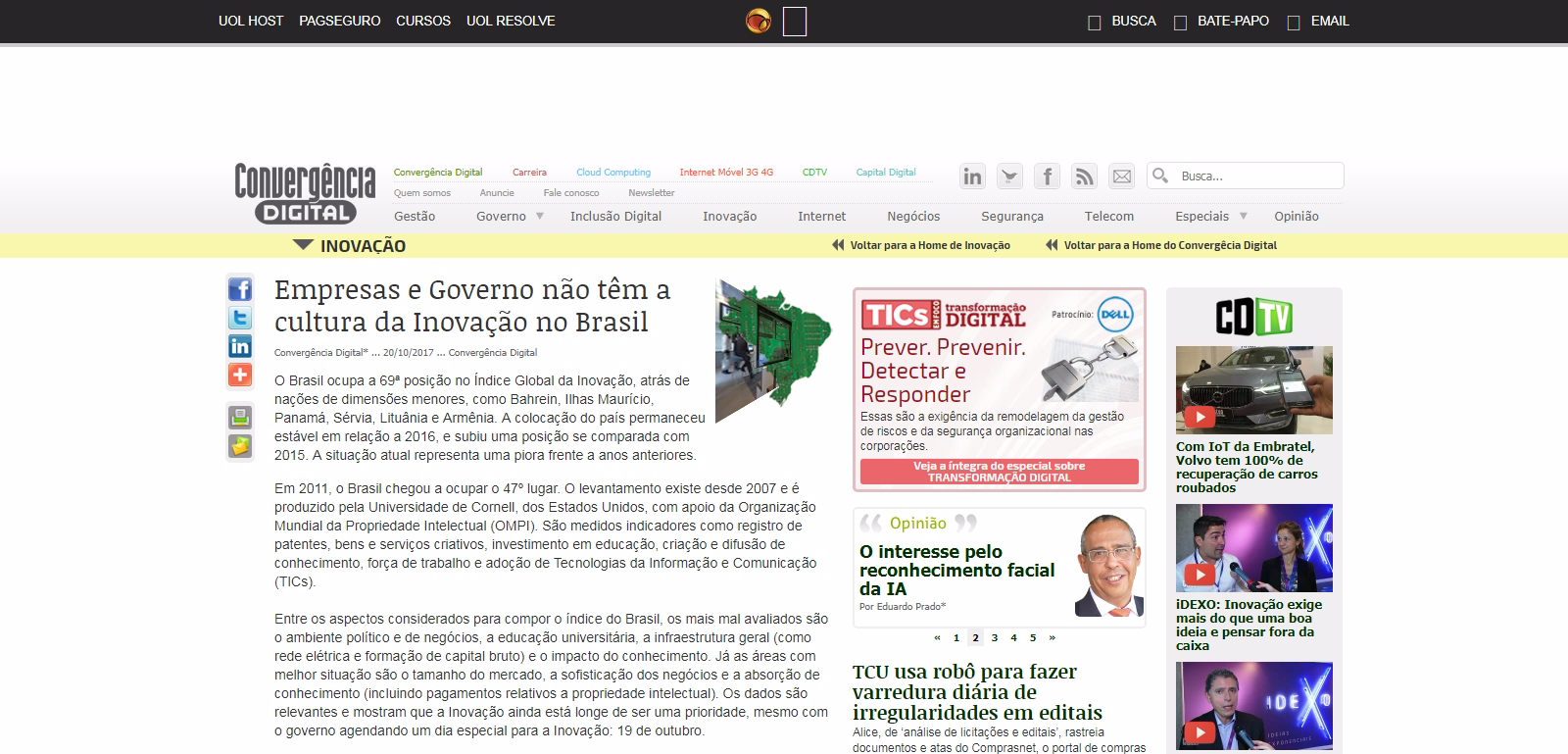Screen dimensions: 1568x754
Task: Go to previous opinion page with « arrow
Action: click(937, 637)
